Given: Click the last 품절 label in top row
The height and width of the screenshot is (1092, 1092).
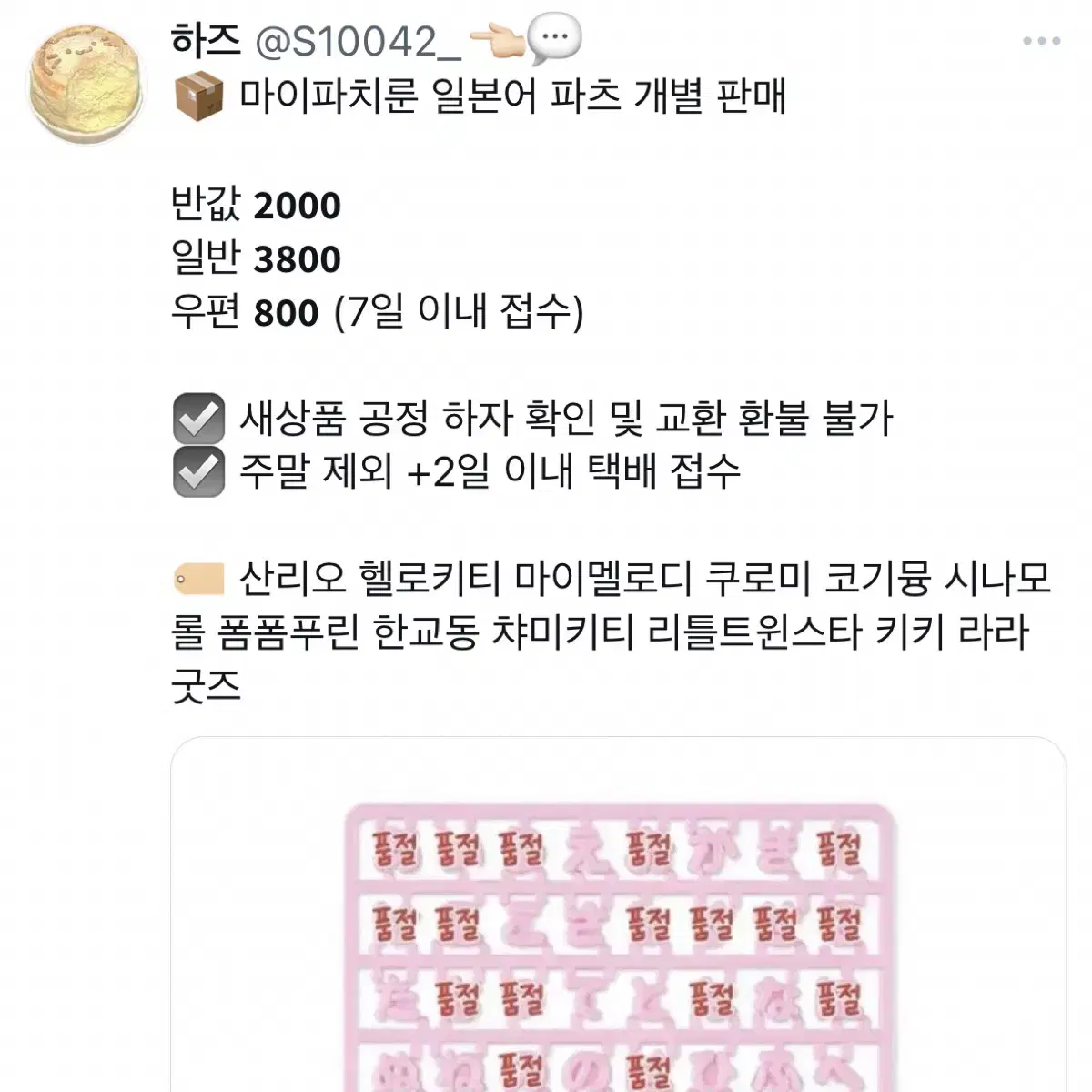Looking at the screenshot, I should (x=838, y=851).
